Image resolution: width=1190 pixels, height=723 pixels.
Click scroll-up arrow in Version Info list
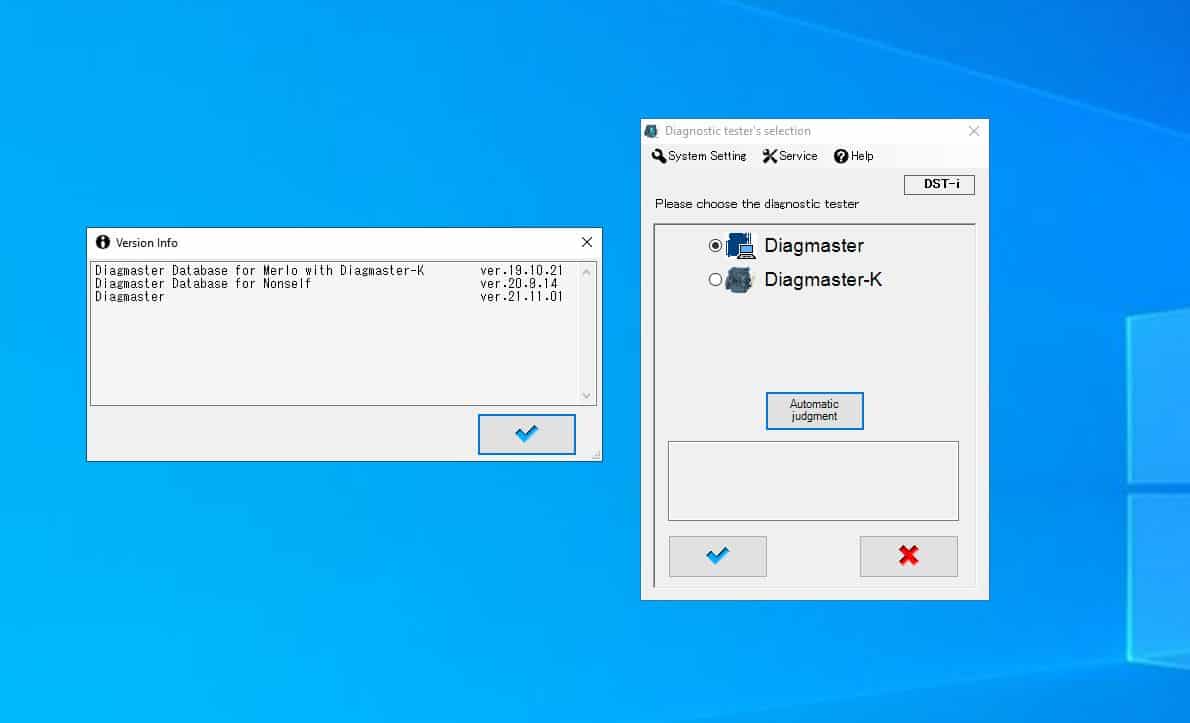point(586,272)
